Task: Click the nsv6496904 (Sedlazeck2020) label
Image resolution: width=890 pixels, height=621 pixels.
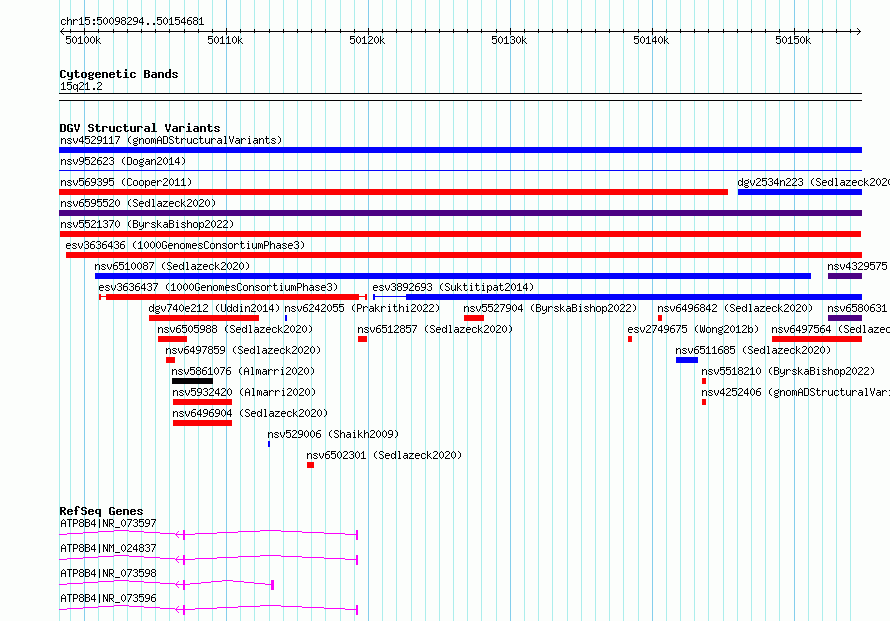Action: click(x=250, y=413)
